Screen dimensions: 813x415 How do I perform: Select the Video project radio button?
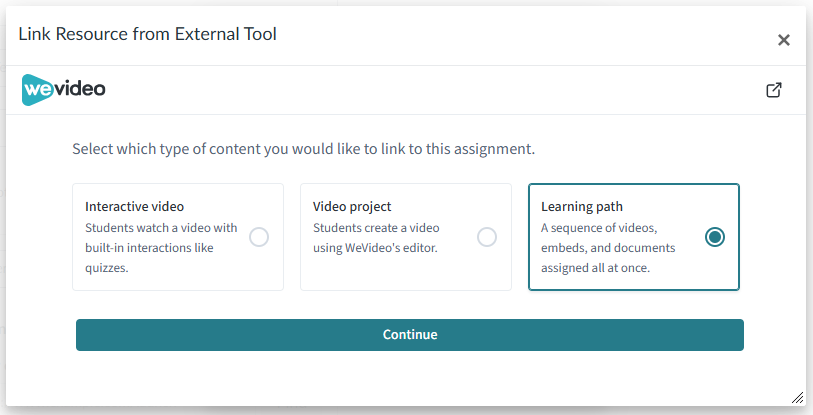click(486, 237)
